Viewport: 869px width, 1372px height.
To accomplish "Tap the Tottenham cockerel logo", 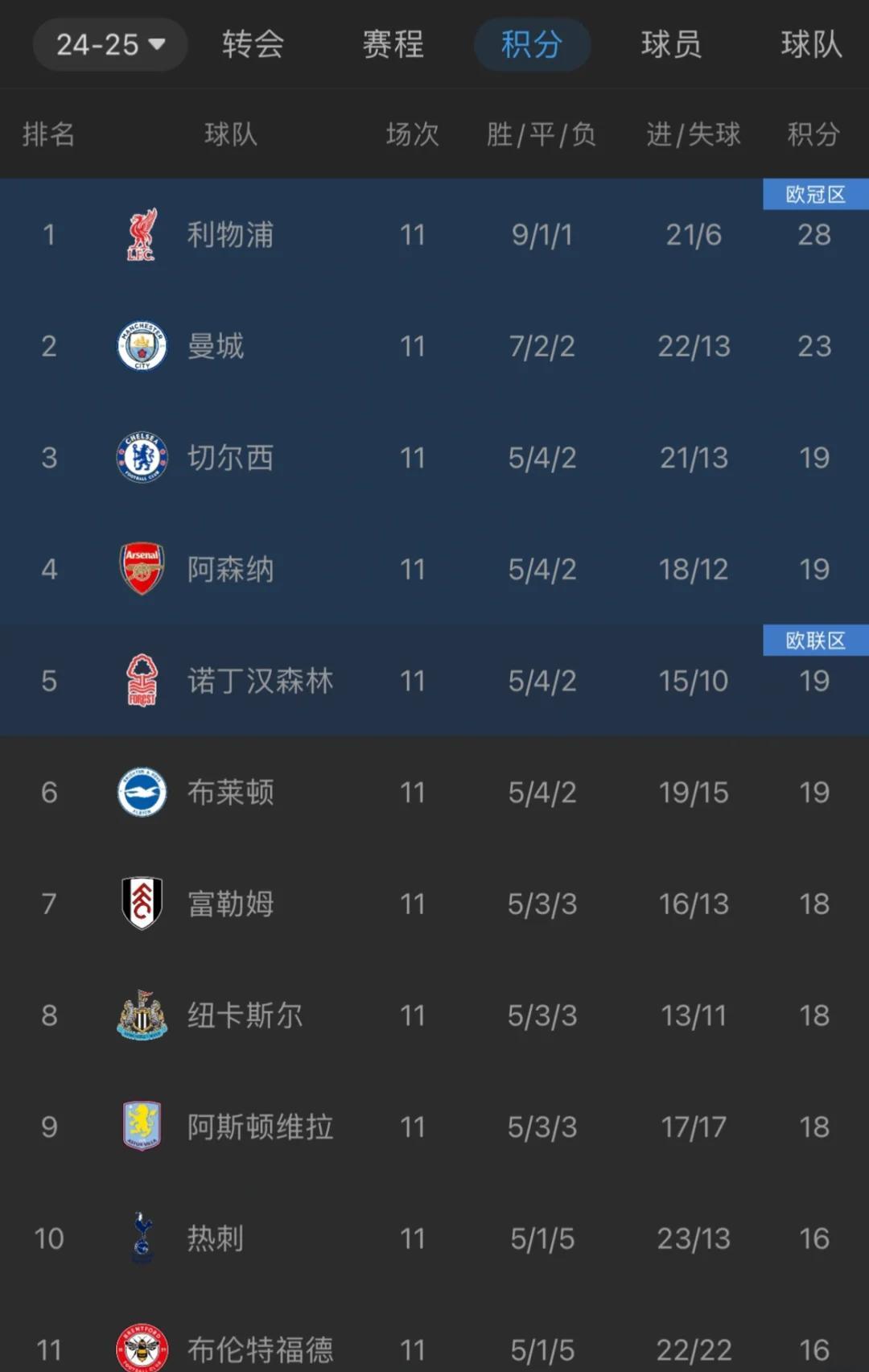I will click(142, 1238).
